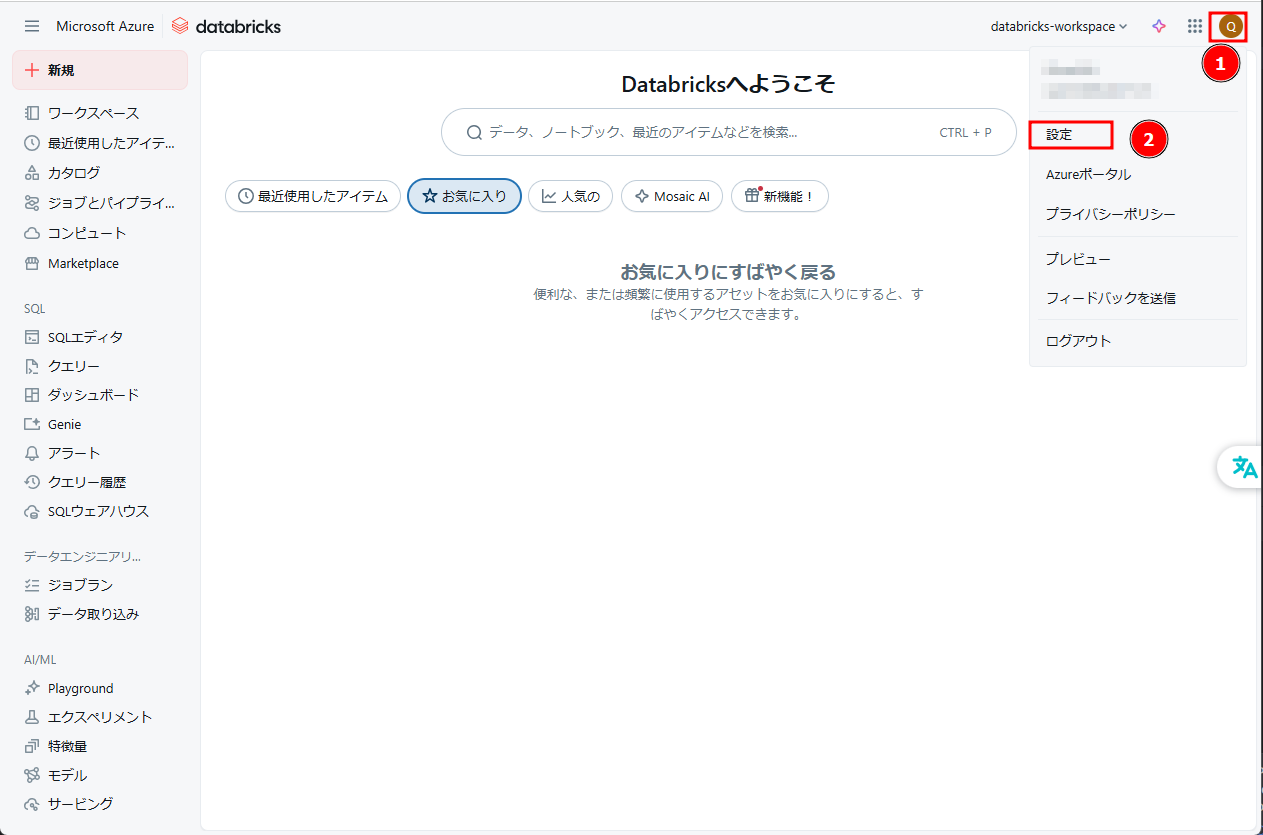The height and width of the screenshot is (835, 1263).
Task: Click the 新機能！ button
Action: pyautogui.click(x=779, y=196)
